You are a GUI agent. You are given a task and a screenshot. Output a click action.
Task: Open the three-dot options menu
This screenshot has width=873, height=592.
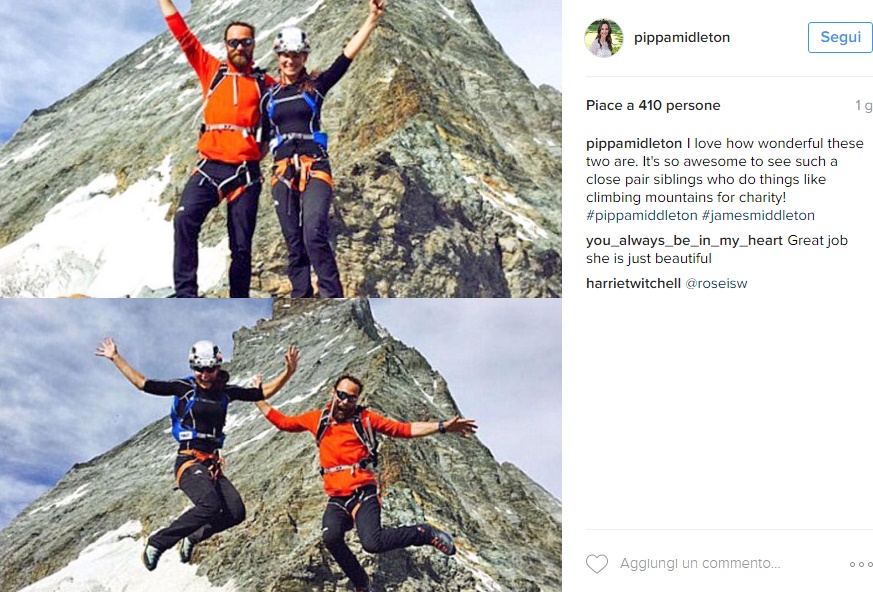[x=861, y=564]
